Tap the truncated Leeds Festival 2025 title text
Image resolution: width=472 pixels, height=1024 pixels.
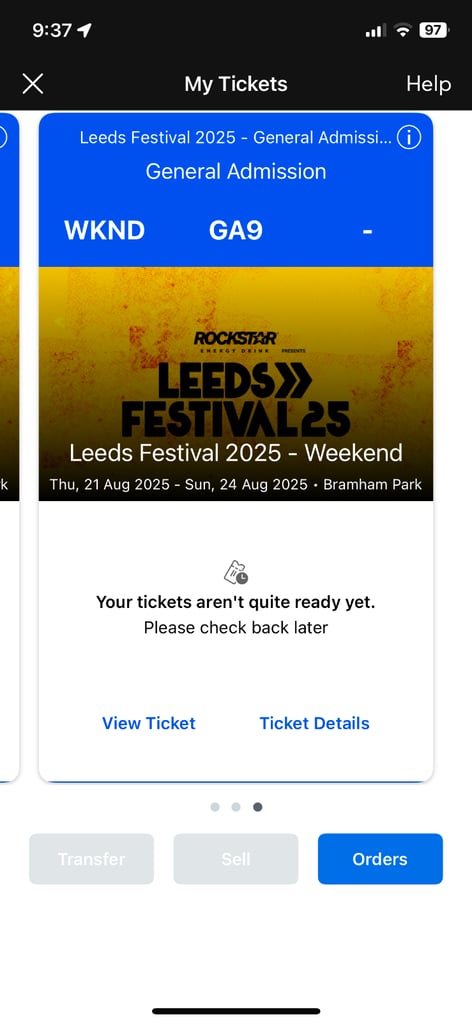point(236,138)
